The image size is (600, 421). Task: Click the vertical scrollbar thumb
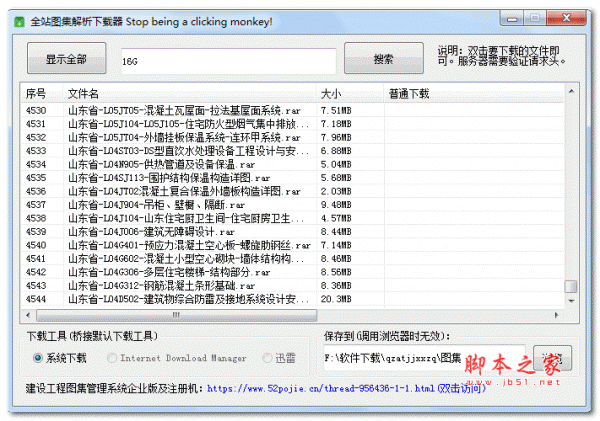(571, 286)
